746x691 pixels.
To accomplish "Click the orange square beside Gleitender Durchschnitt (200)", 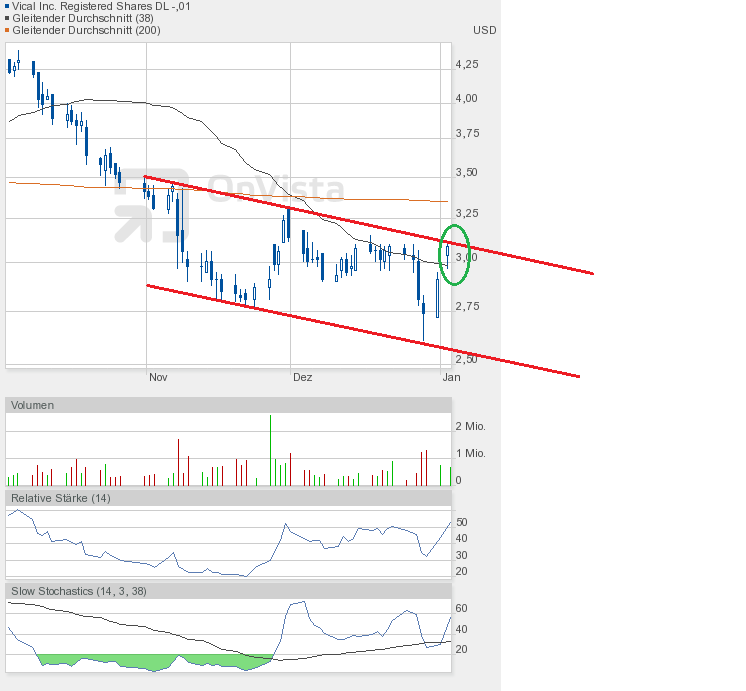I will (x=5, y=30).
